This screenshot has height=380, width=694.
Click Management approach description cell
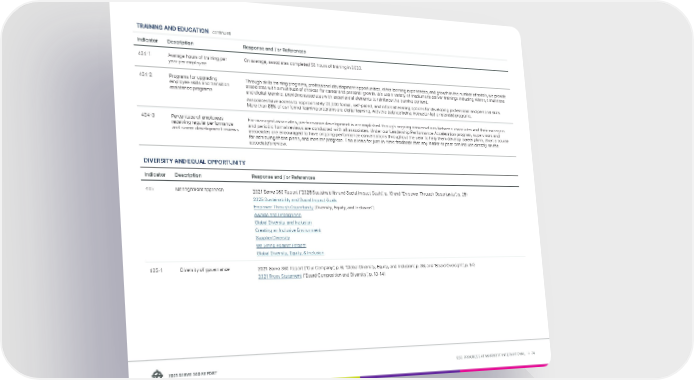(x=199, y=189)
